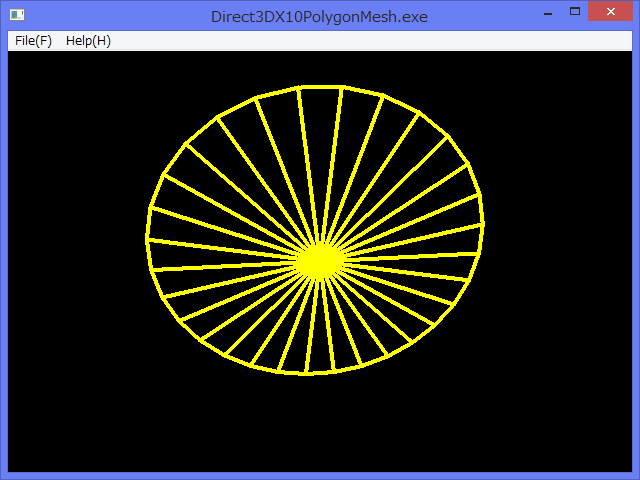The height and width of the screenshot is (480, 640).
Task: Open the File(F) menu
Action: pyautogui.click(x=33, y=41)
